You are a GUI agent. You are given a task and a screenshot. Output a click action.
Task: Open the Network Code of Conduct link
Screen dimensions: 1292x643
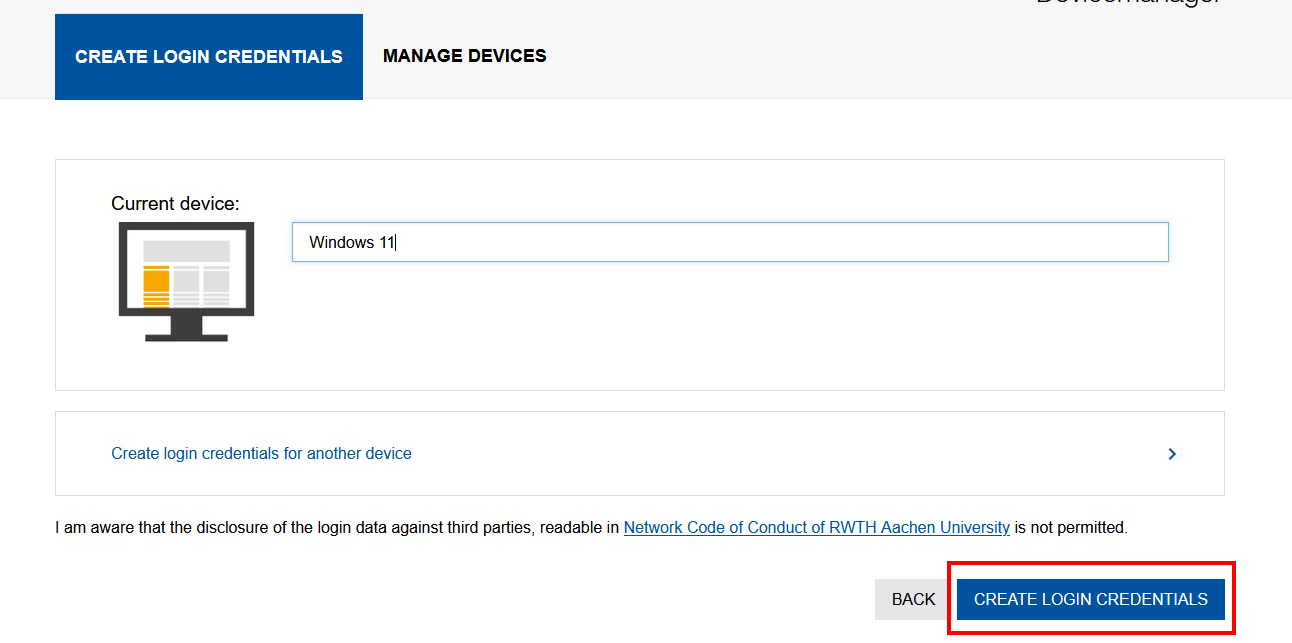pyautogui.click(x=816, y=527)
